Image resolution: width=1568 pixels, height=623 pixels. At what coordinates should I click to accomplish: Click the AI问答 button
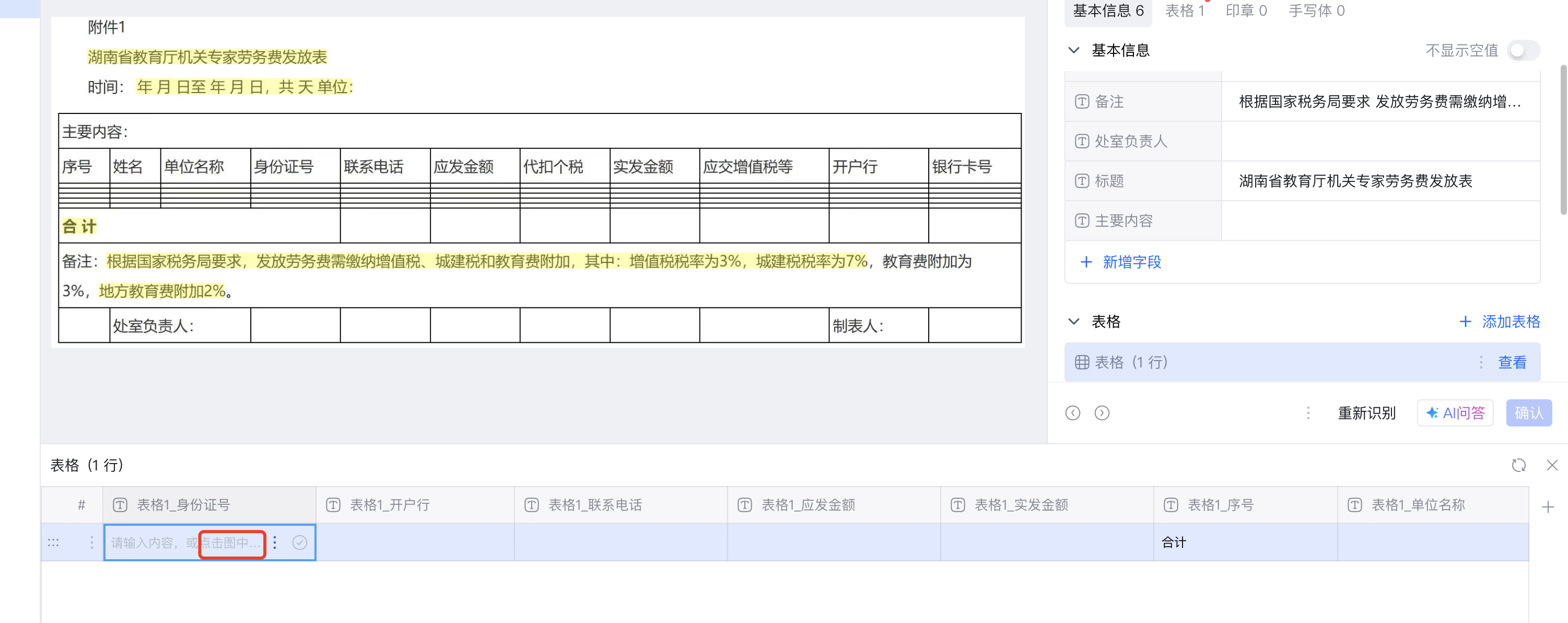click(x=1455, y=413)
